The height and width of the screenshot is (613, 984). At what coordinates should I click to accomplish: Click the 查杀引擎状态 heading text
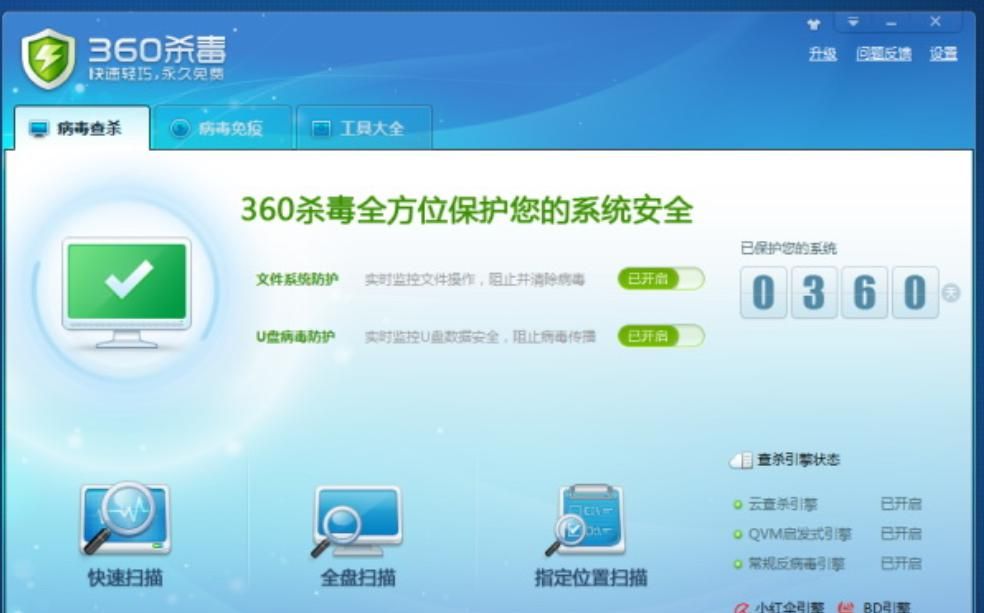[x=798, y=461]
